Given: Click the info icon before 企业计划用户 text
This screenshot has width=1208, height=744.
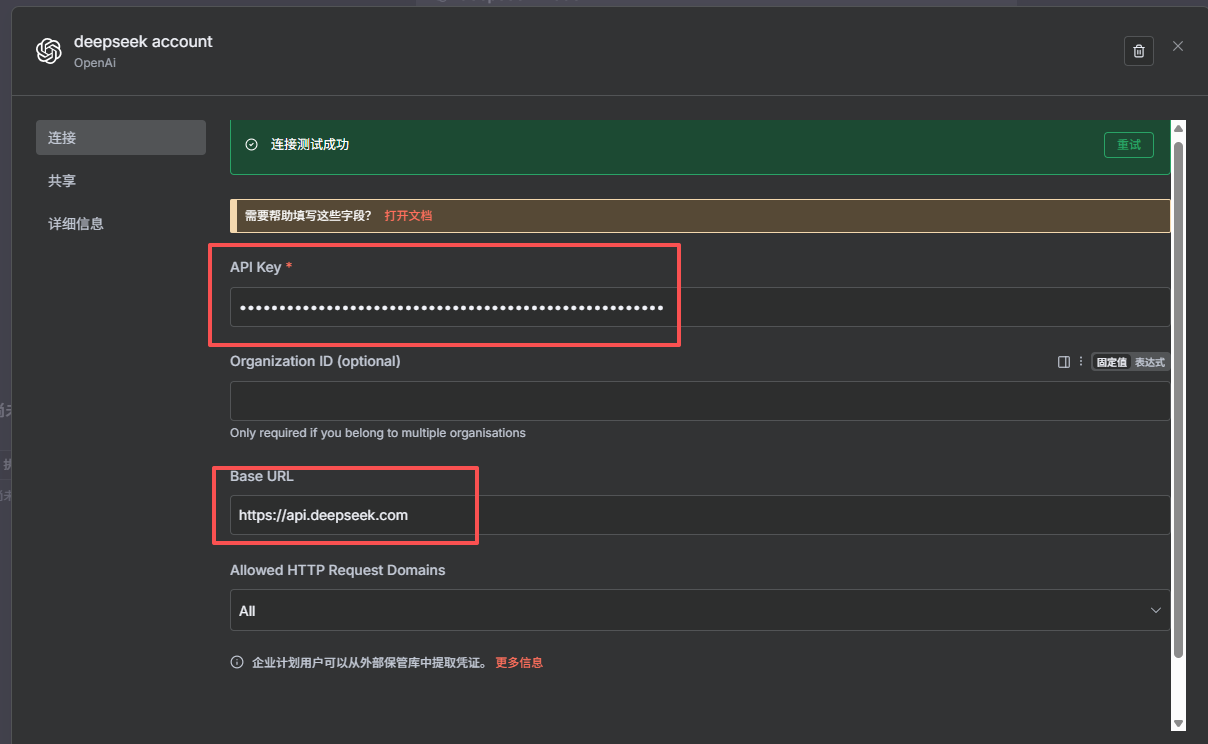Looking at the screenshot, I should click(237, 662).
